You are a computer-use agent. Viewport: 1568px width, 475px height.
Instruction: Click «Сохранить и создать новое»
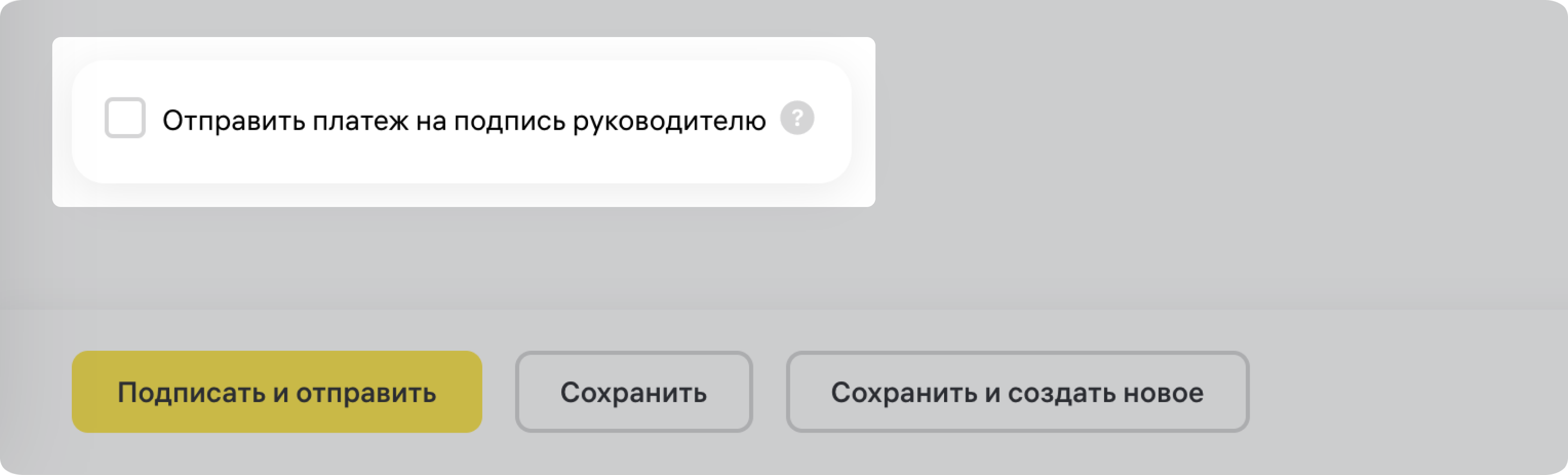click(1017, 392)
